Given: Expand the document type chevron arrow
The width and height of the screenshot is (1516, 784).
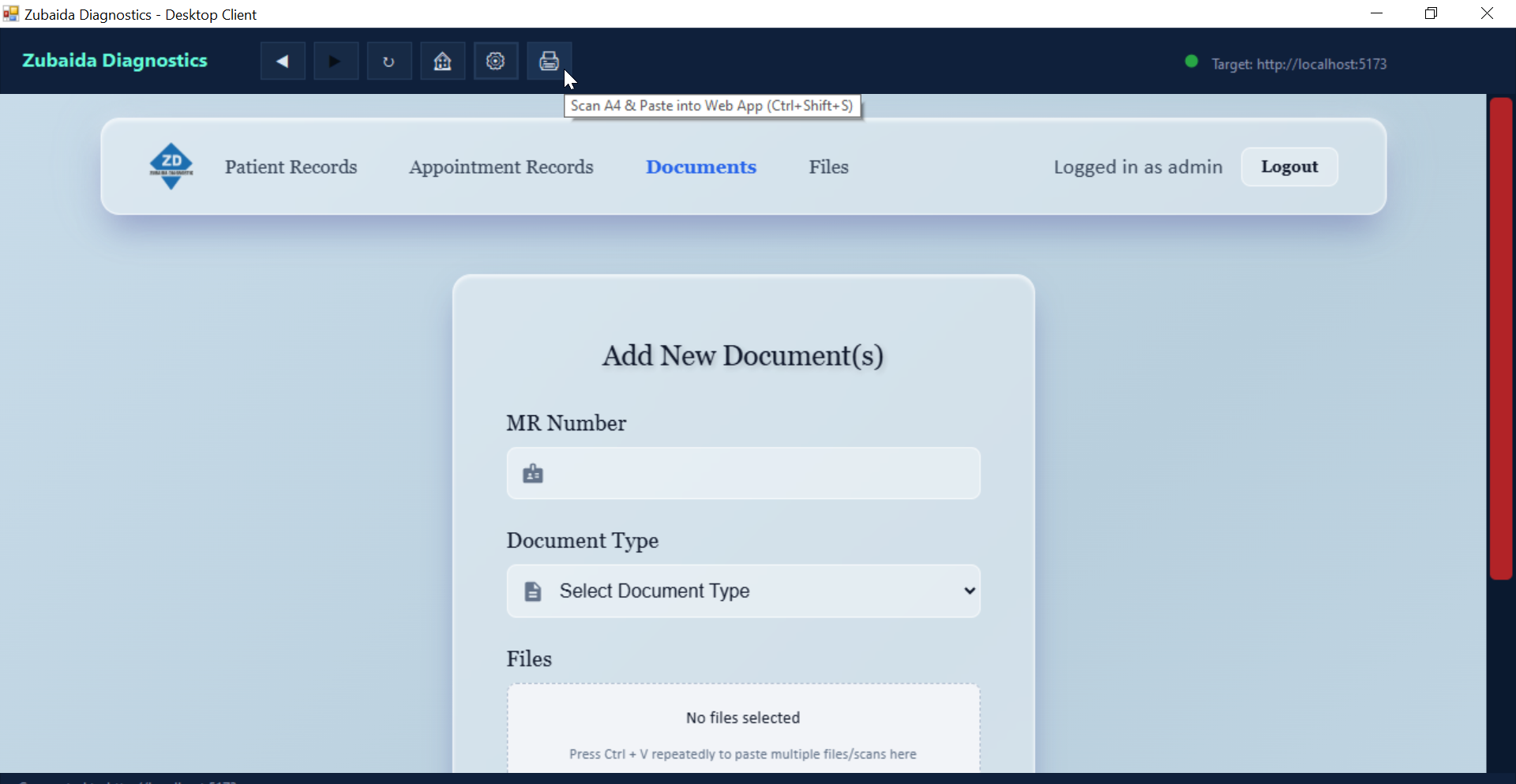Looking at the screenshot, I should pyautogui.click(x=969, y=591).
